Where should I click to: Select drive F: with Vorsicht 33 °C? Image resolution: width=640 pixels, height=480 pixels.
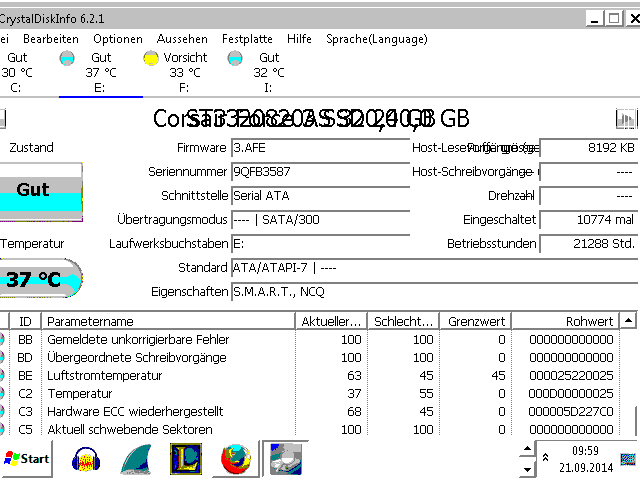[x=185, y=73]
